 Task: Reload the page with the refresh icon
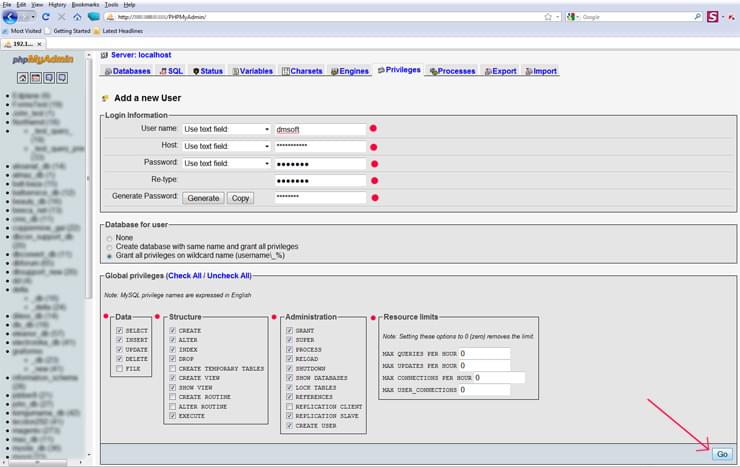tap(46, 17)
